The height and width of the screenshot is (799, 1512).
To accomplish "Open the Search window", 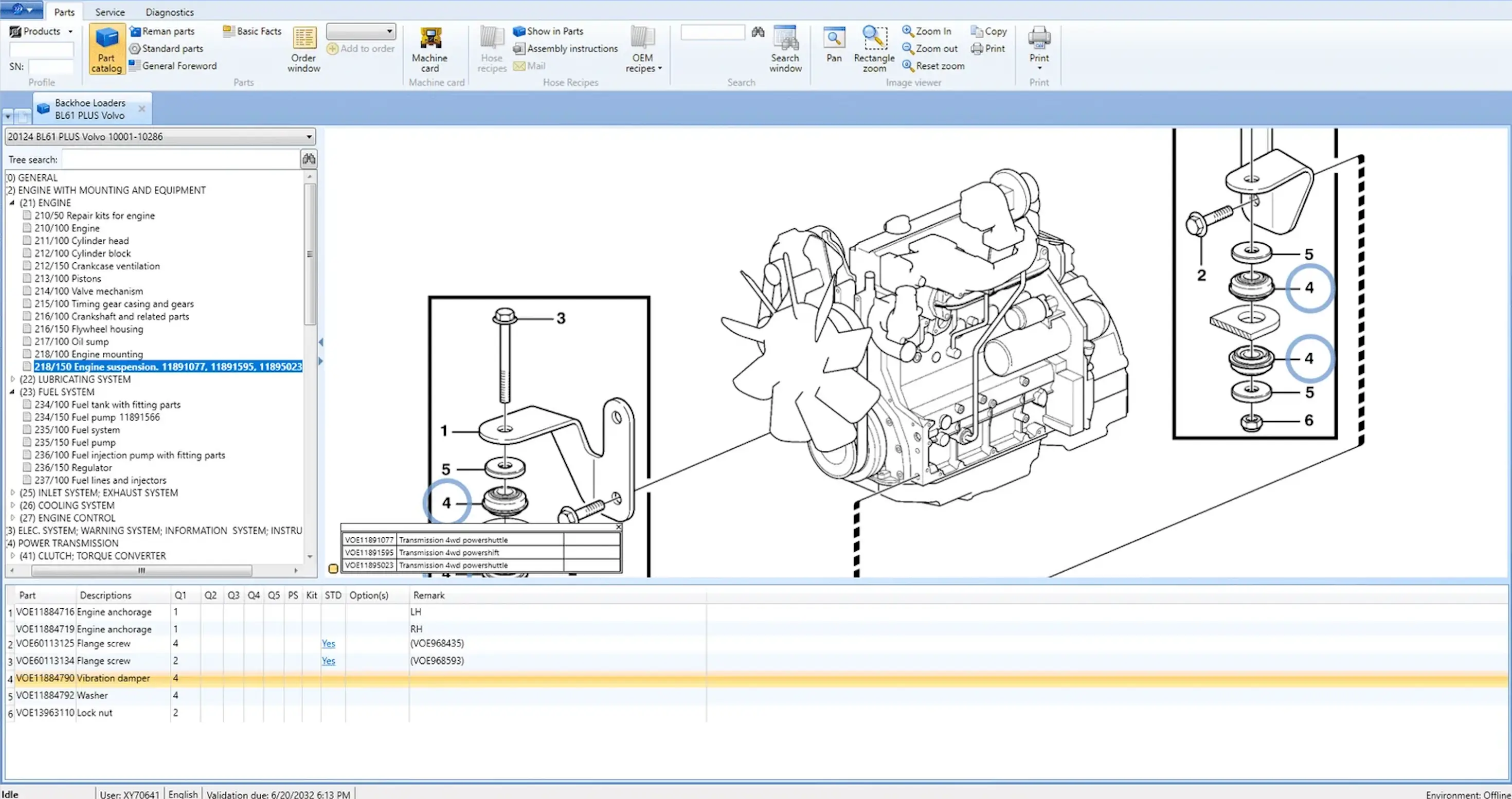I will click(x=785, y=49).
